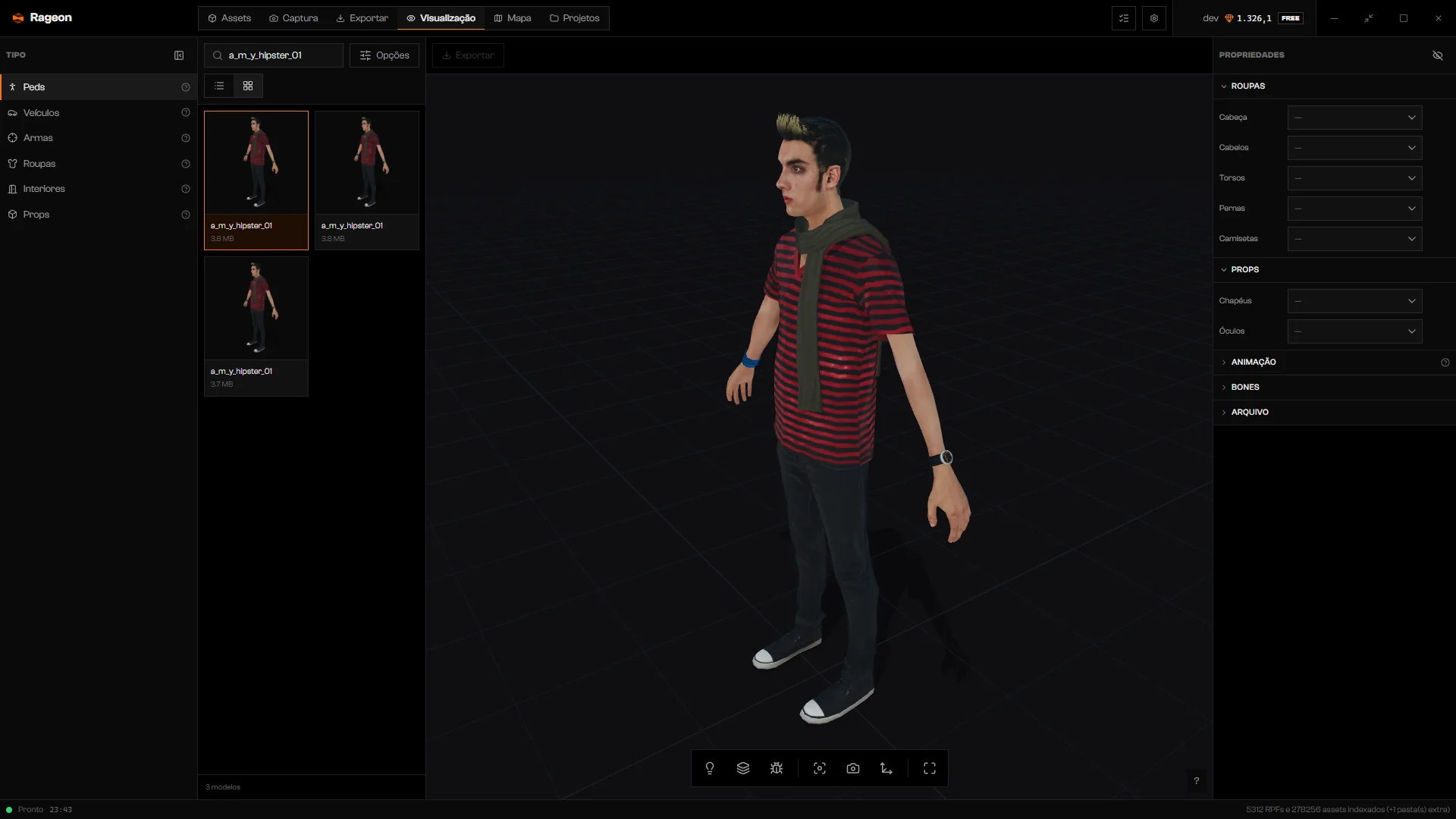Click the viewport help question mark

click(x=1197, y=780)
